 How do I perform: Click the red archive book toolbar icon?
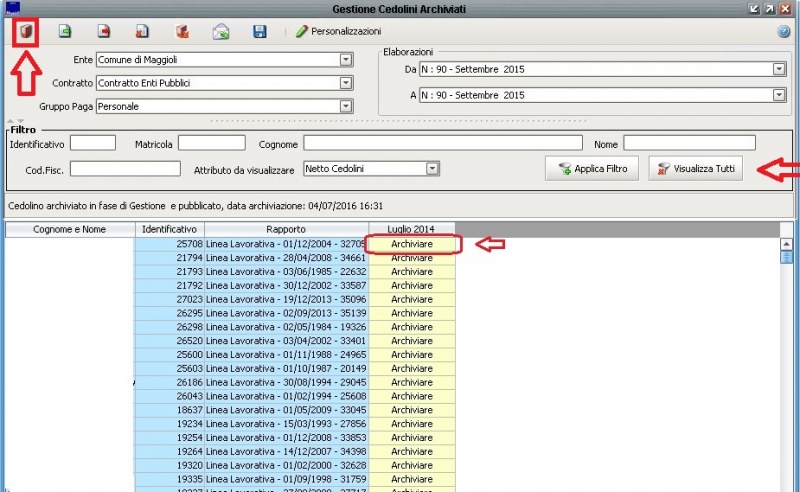26,32
